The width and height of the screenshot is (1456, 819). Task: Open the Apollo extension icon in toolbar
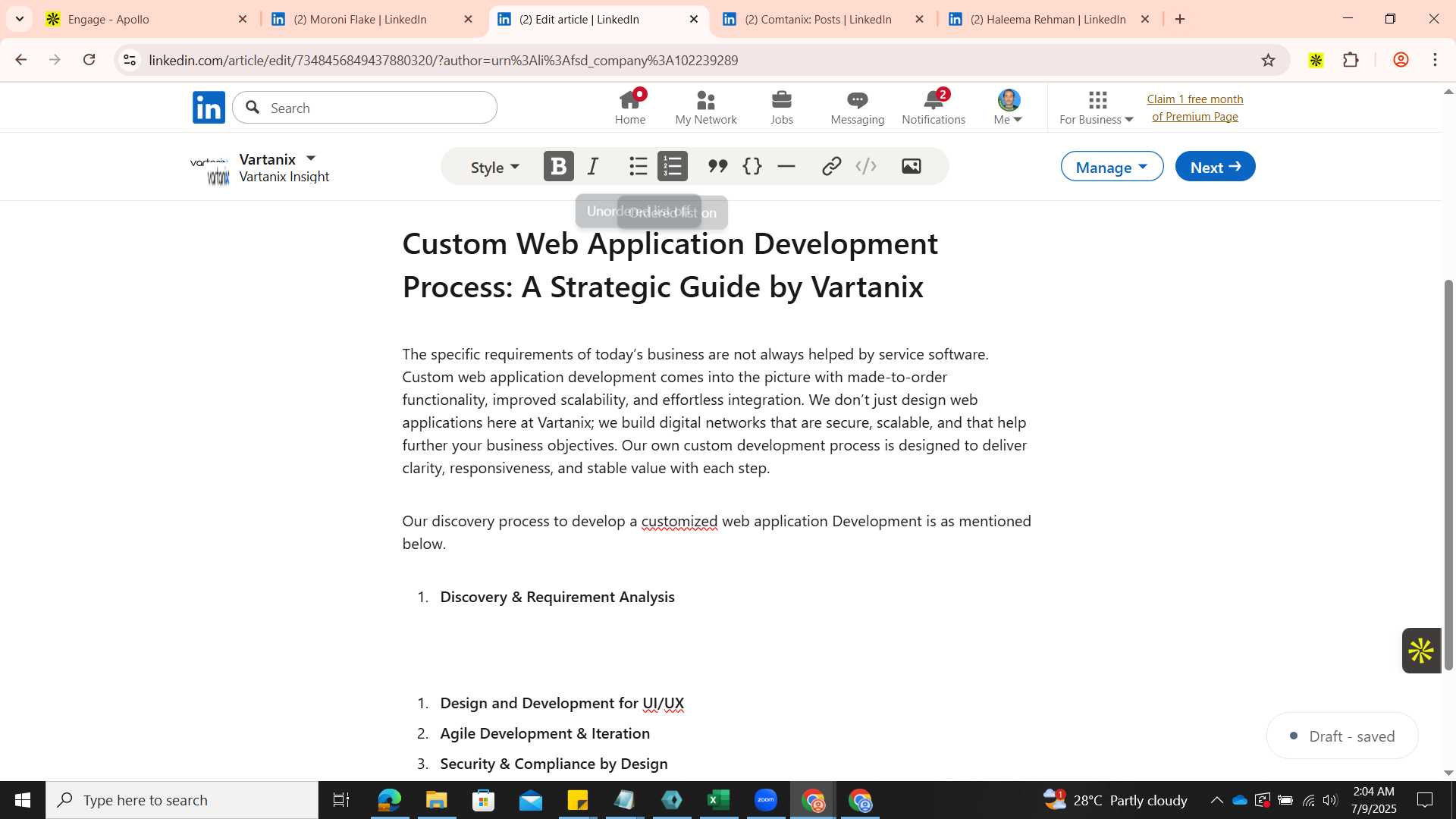tap(1316, 60)
